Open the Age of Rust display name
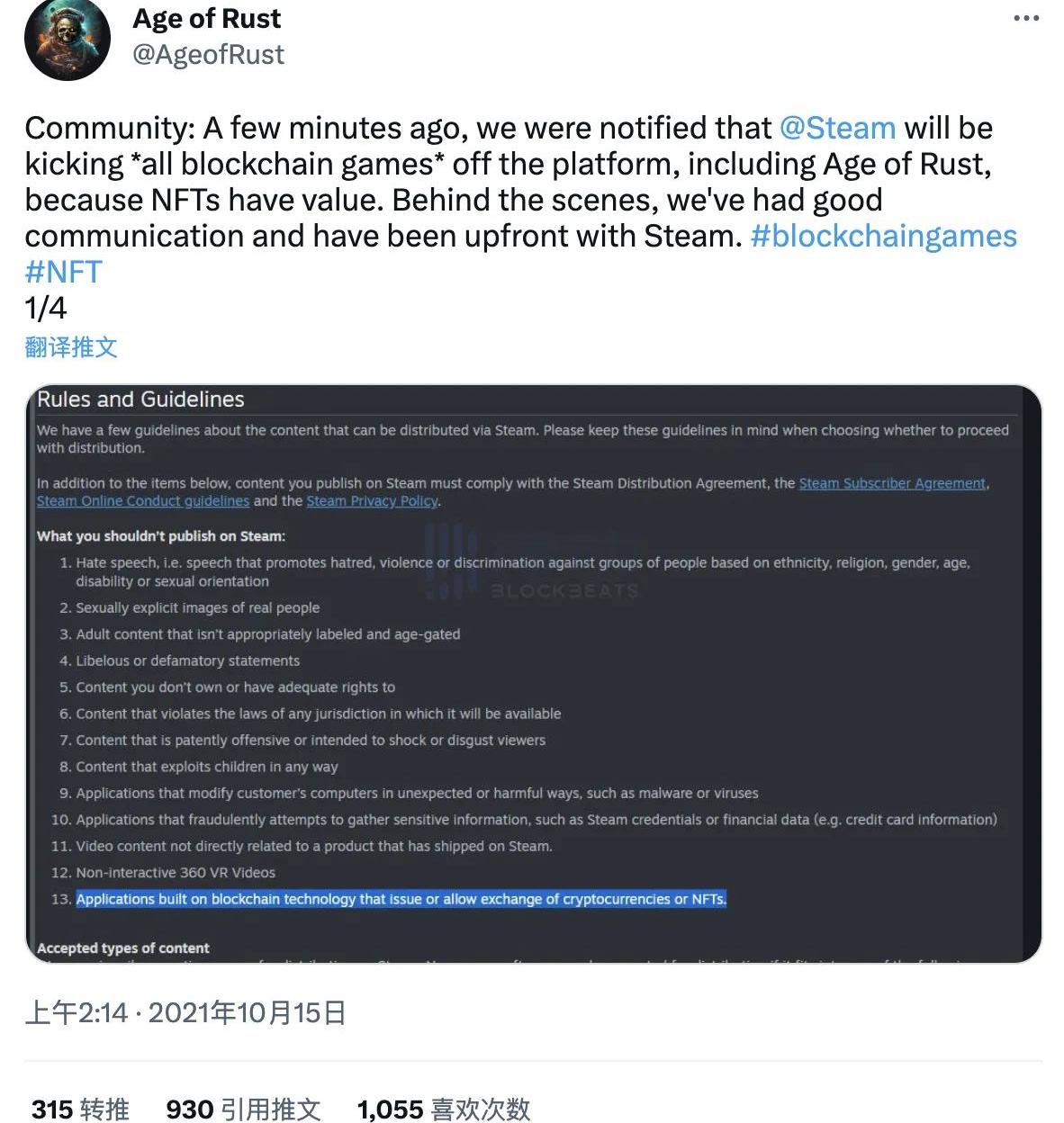 point(206,19)
